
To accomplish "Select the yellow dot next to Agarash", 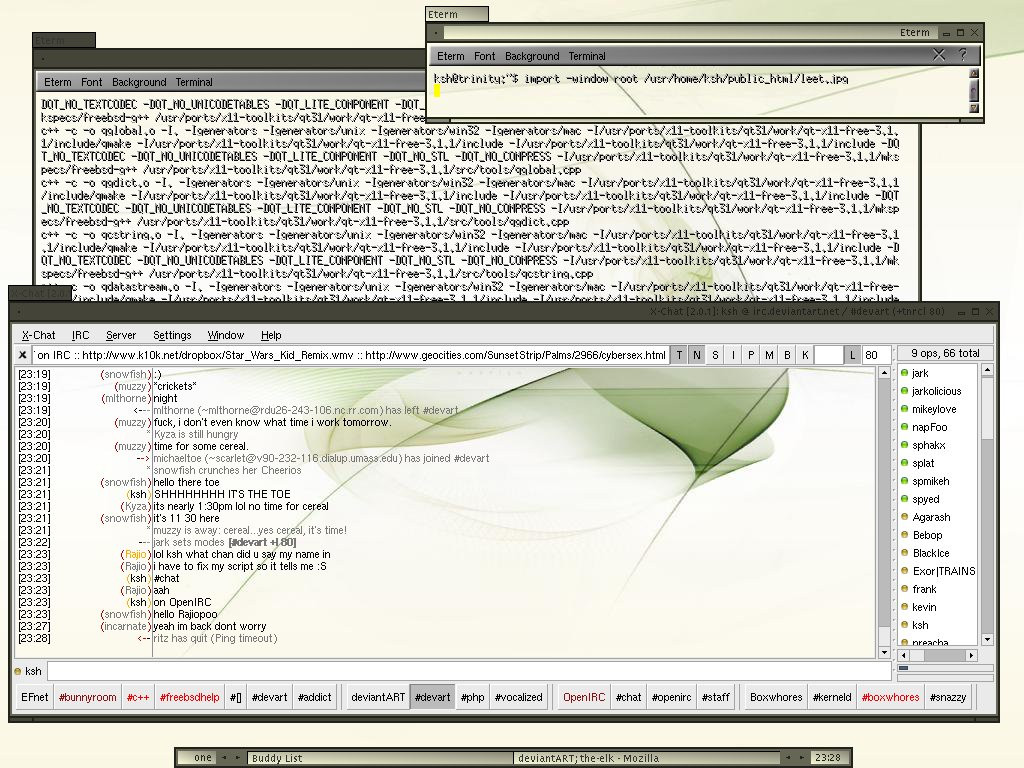I will coord(904,517).
